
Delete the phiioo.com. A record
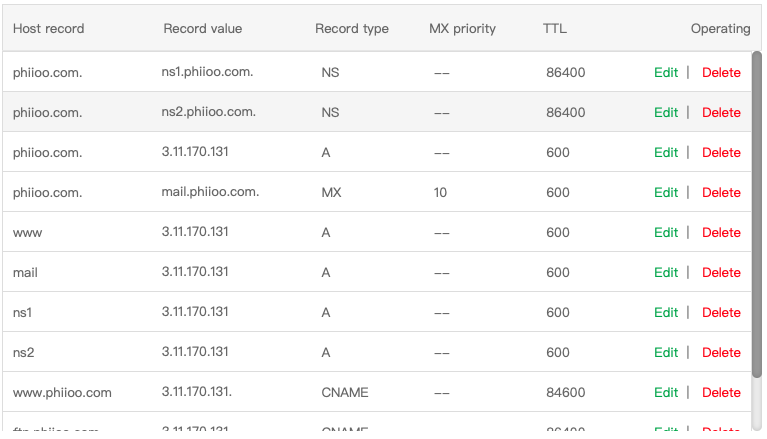pyautogui.click(x=721, y=152)
